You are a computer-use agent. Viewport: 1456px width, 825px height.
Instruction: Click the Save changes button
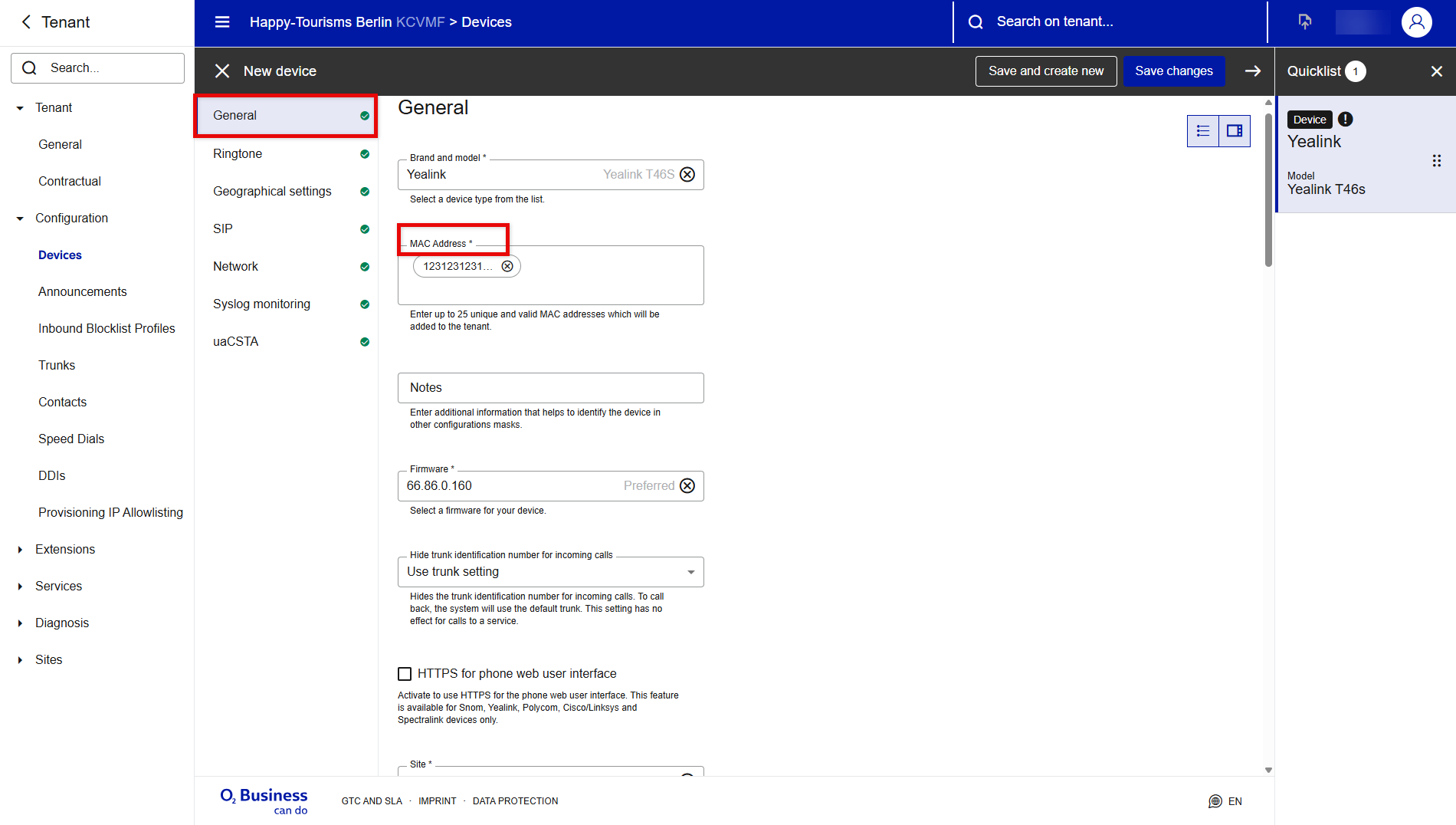(1173, 71)
